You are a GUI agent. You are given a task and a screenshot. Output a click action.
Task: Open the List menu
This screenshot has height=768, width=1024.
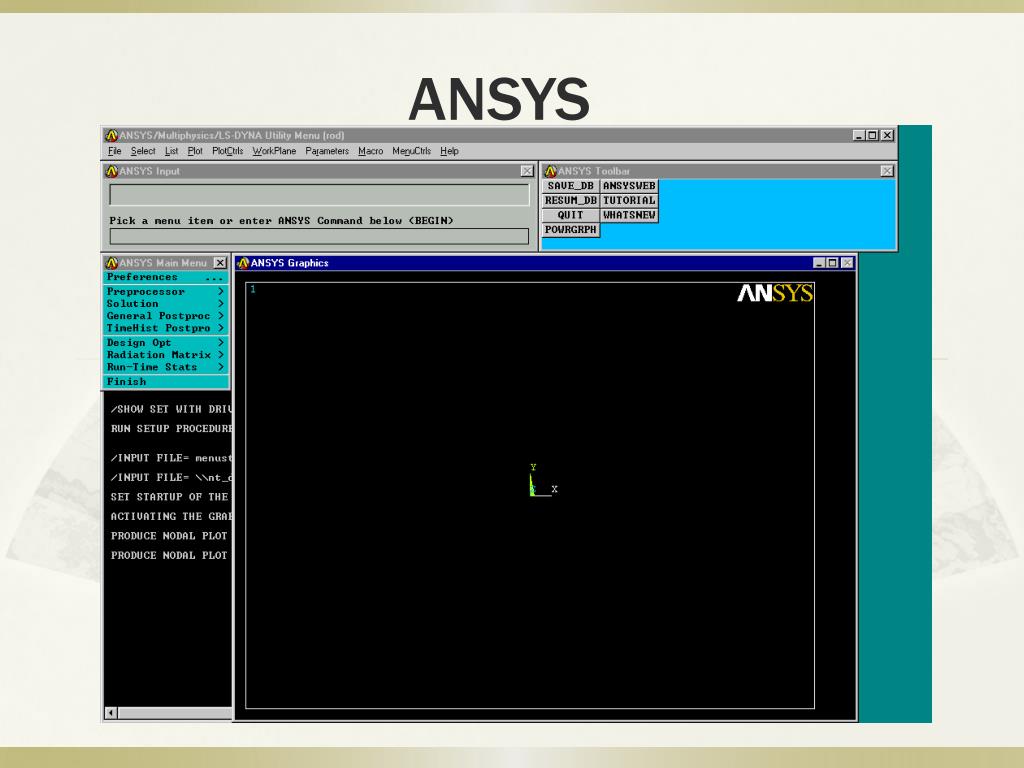(171, 151)
